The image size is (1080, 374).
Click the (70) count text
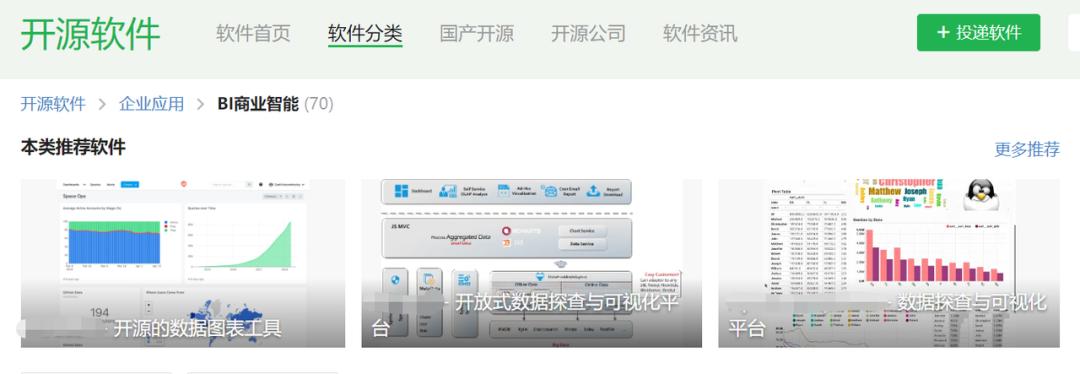[319, 104]
